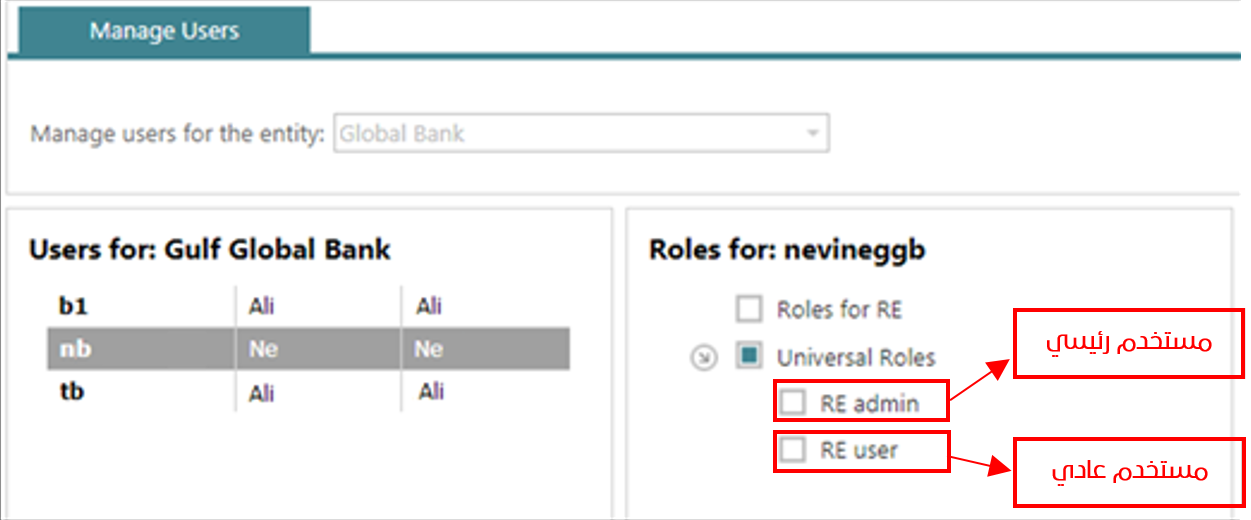This screenshot has width=1251, height=520.
Task: Click the Arabic annotation box beside RE admin
Action: tap(1129, 343)
